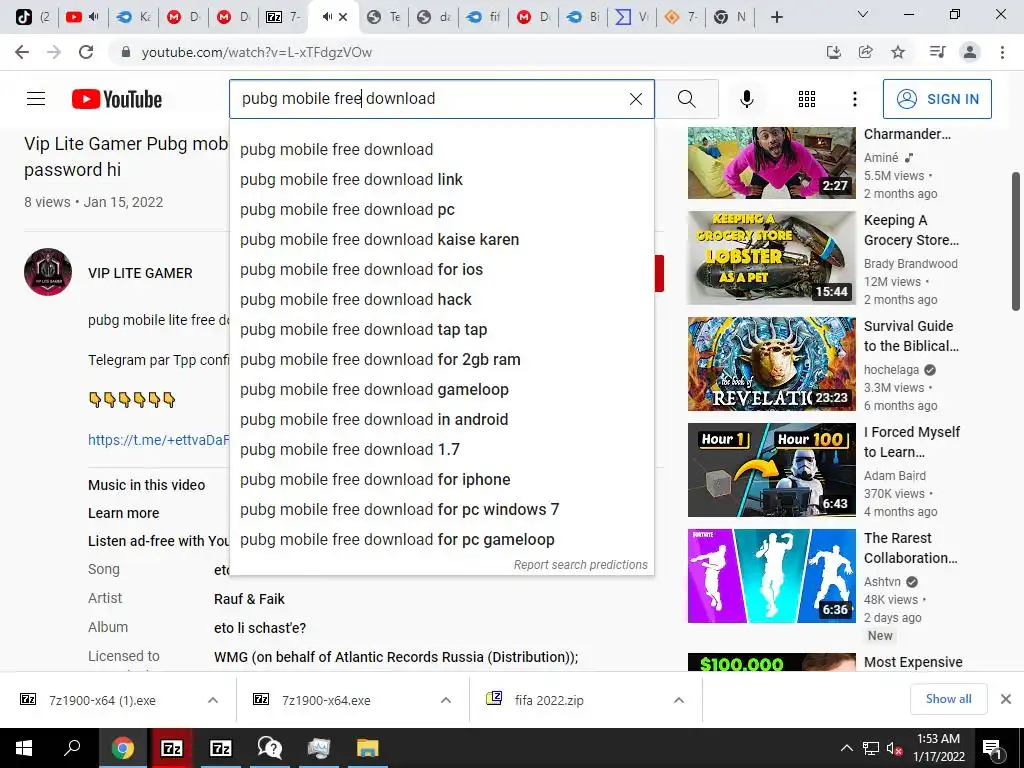Screen dimensions: 1024x768
Task: Select suggestion 'pubg mobile free download for ios'
Action: (x=441, y=270)
